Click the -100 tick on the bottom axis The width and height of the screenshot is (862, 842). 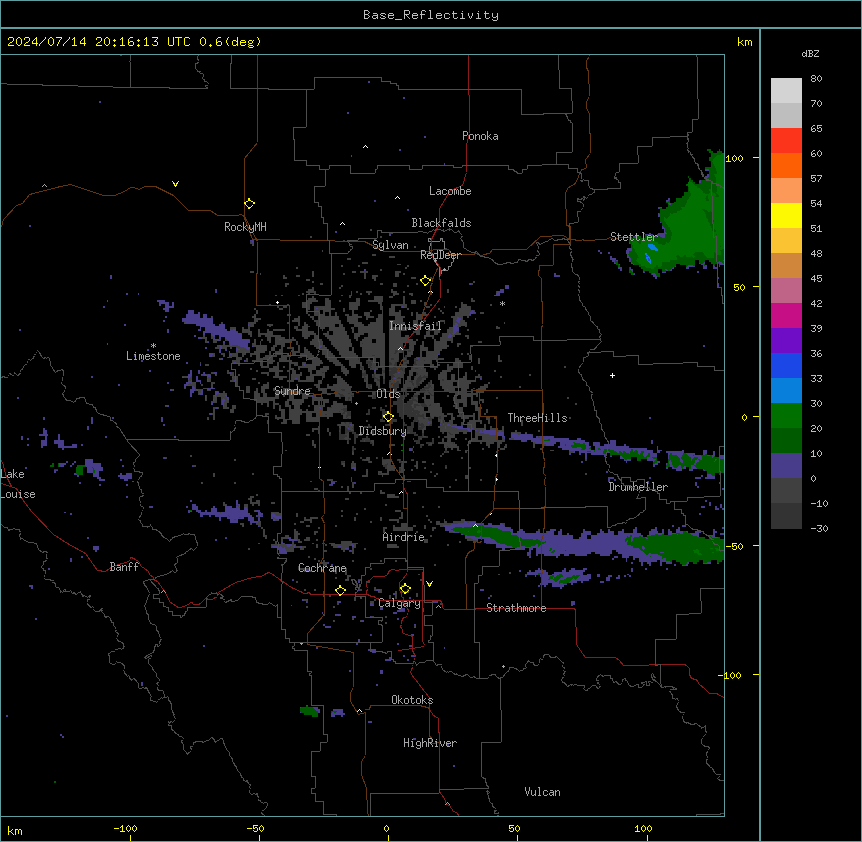pyautogui.click(x=125, y=828)
